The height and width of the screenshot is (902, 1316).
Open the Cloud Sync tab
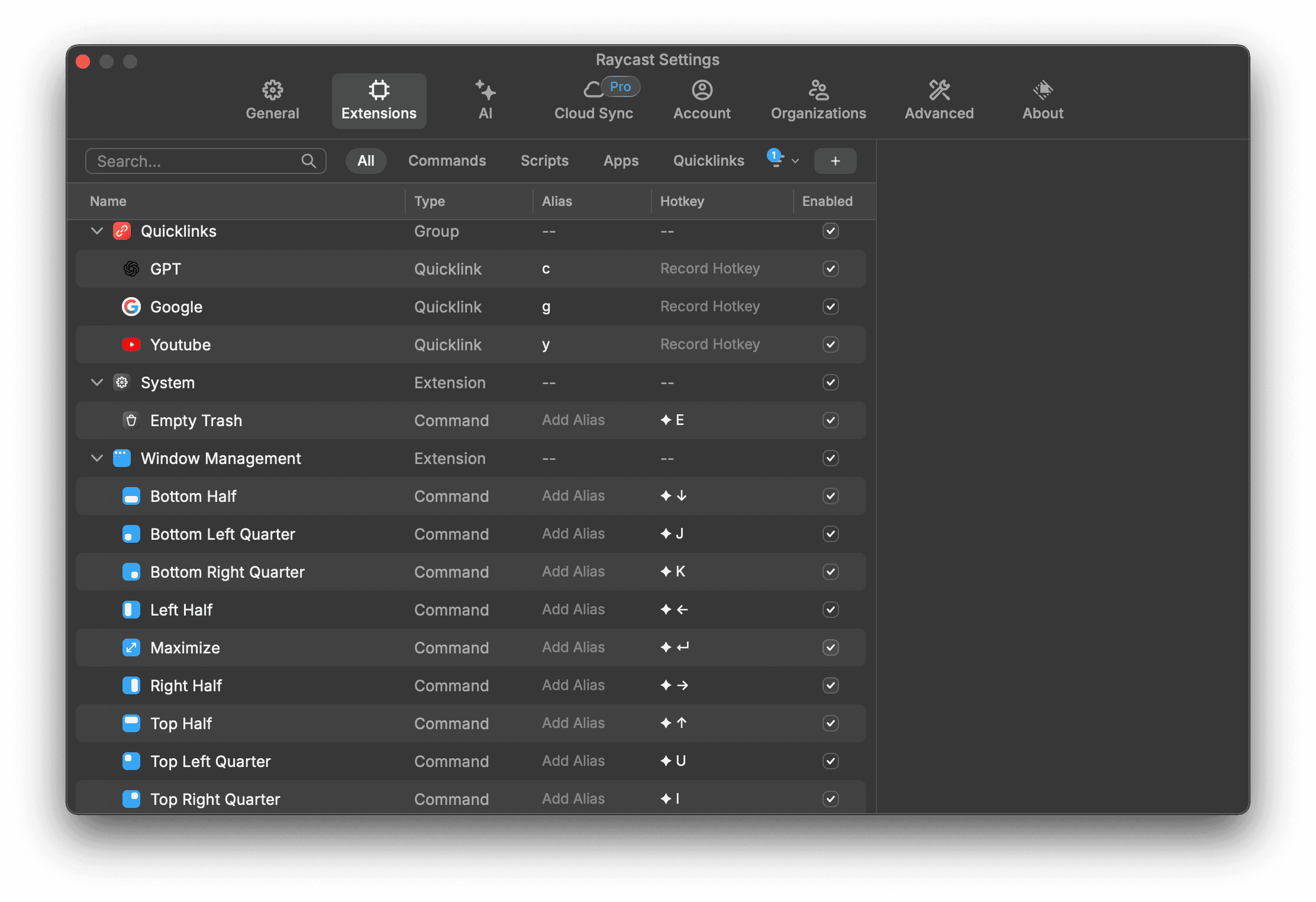pos(594,101)
